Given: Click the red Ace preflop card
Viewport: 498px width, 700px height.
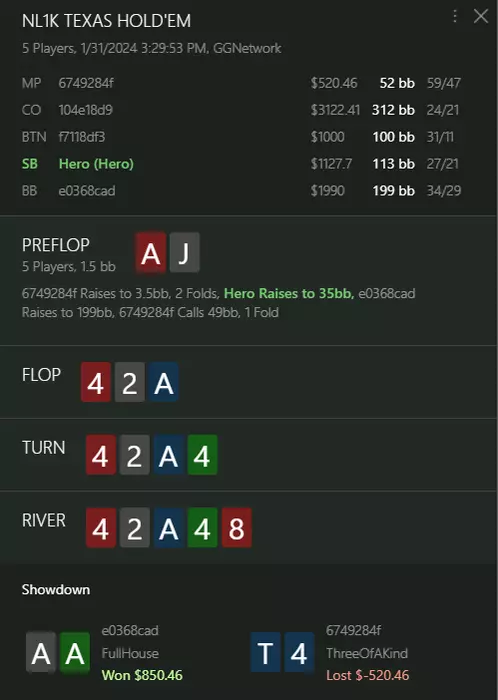Looking at the screenshot, I should [151, 253].
